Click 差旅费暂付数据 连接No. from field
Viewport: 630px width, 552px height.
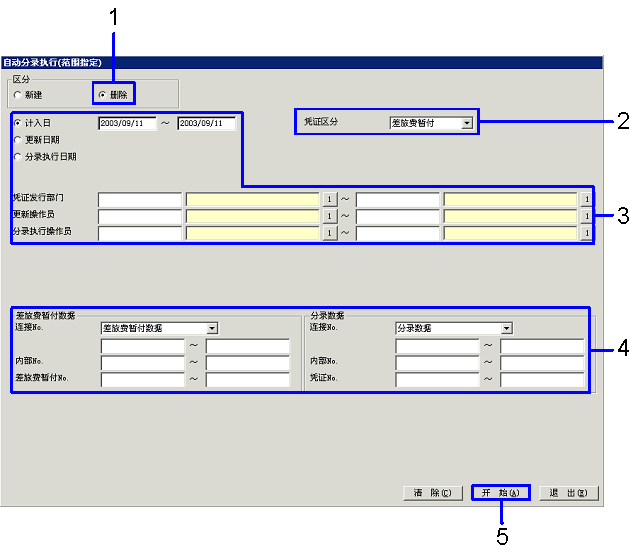coord(143,346)
